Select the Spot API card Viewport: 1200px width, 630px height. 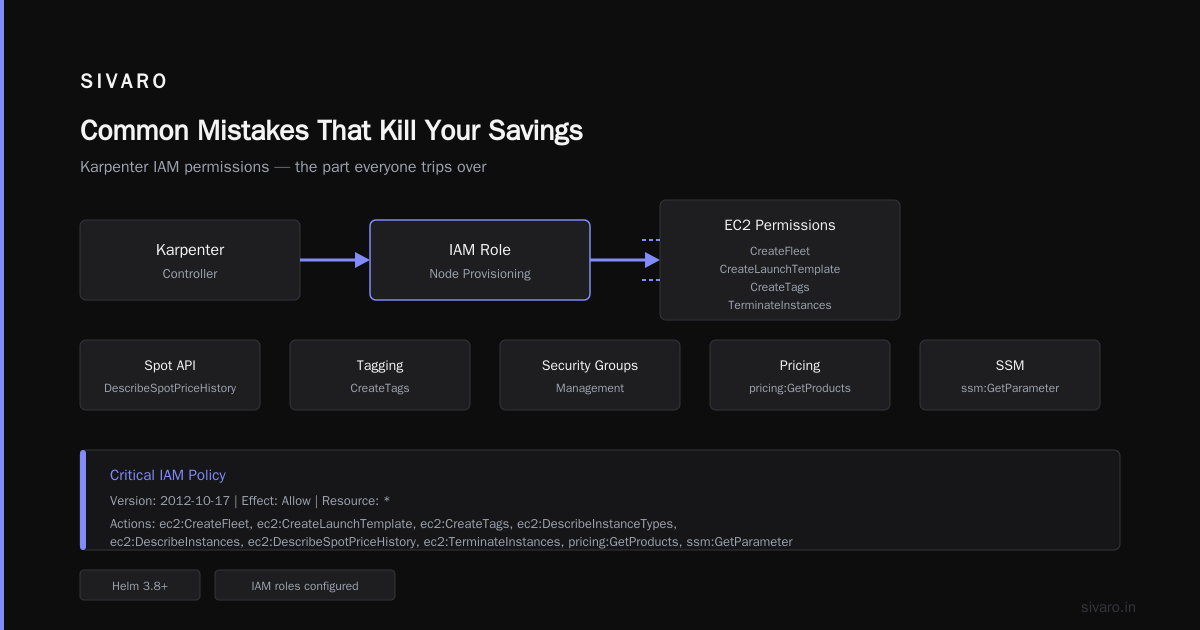[170, 375]
